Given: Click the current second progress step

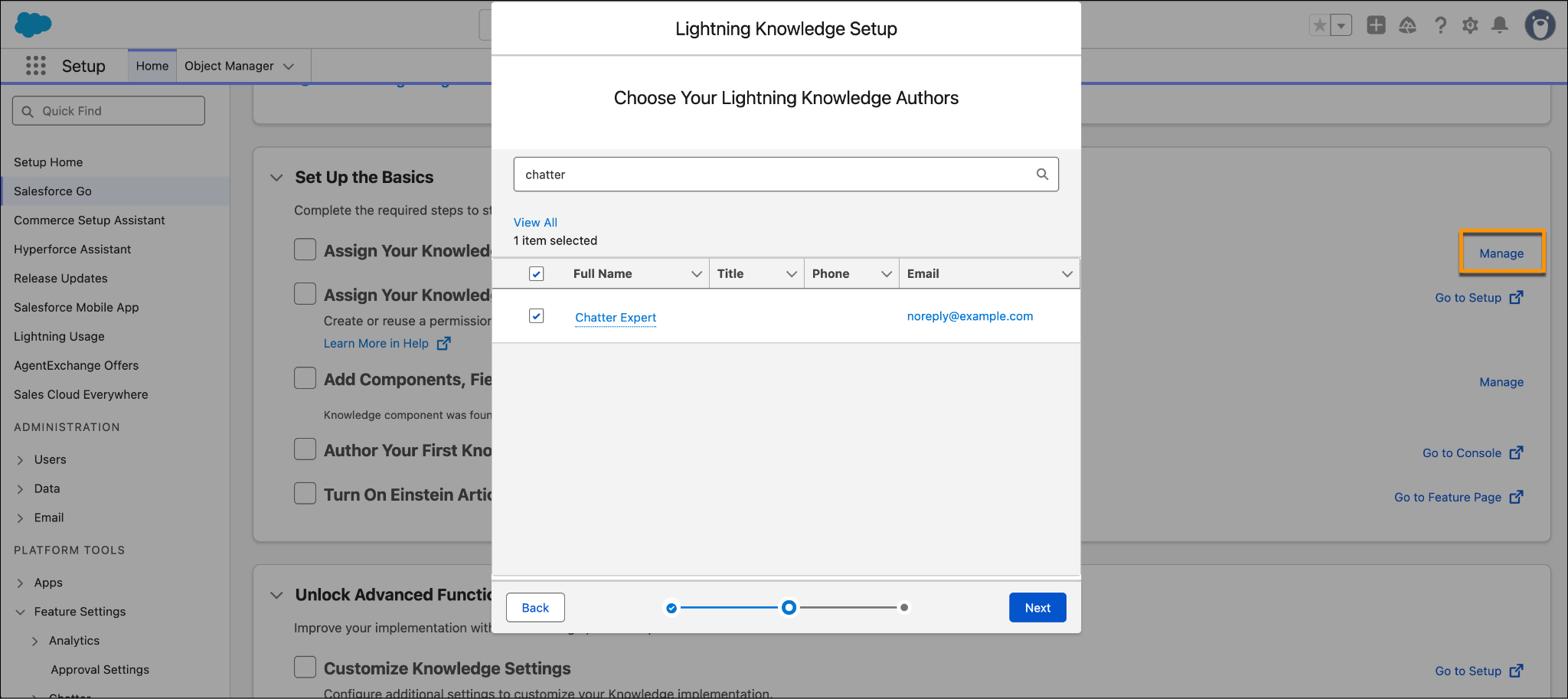Looking at the screenshot, I should click(789, 608).
